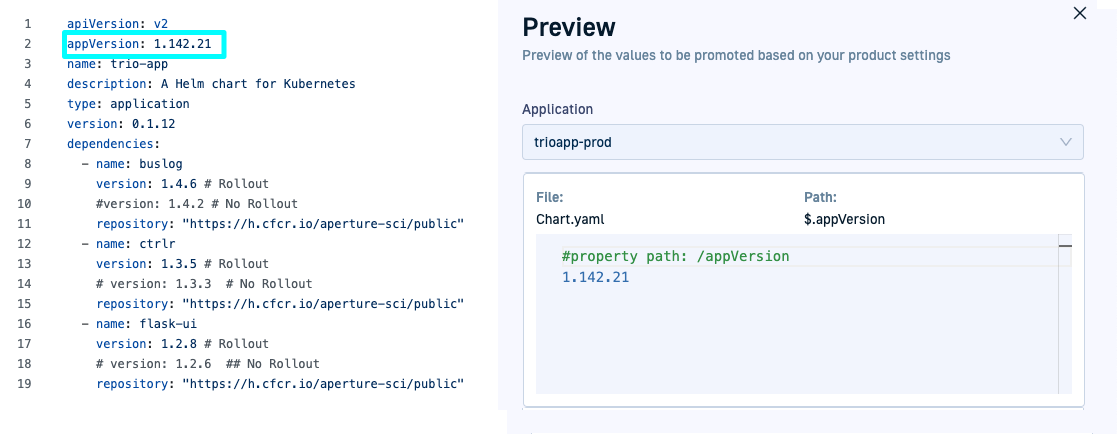Click the scrollbar marker in preview code box
The height and width of the screenshot is (434, 1117).
[1065, 245]
